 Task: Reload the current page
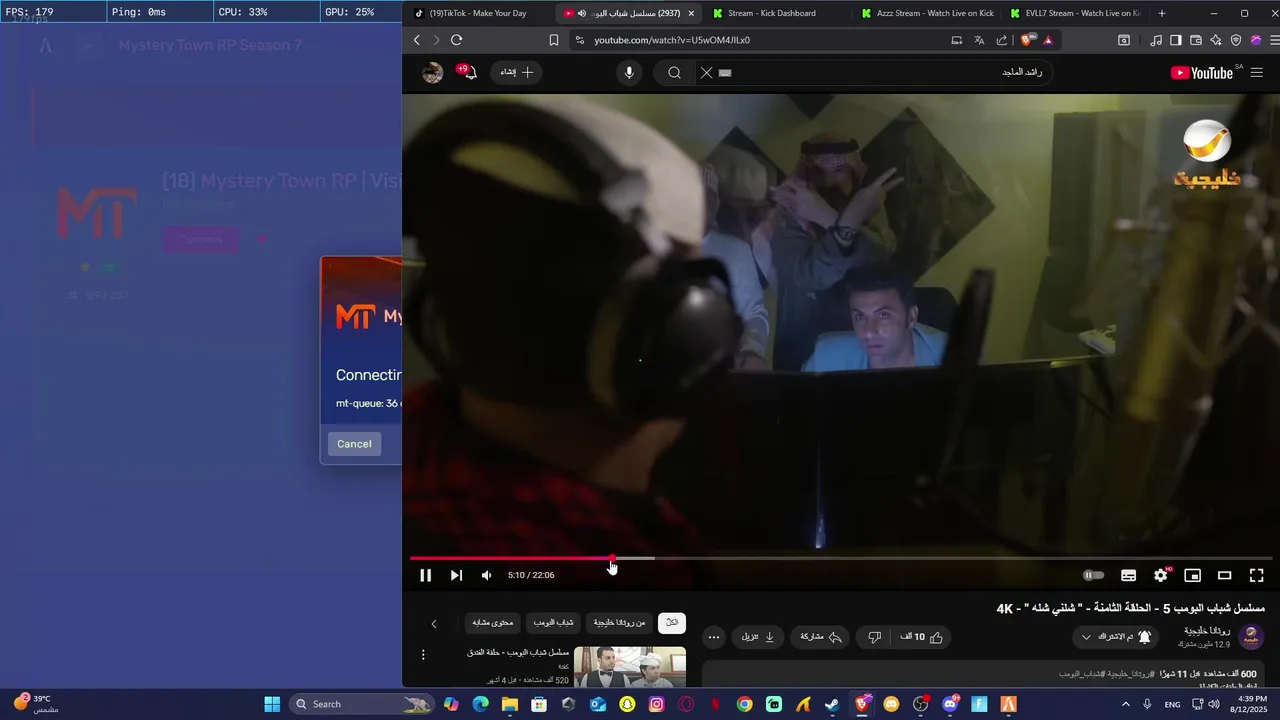[456, 40]
